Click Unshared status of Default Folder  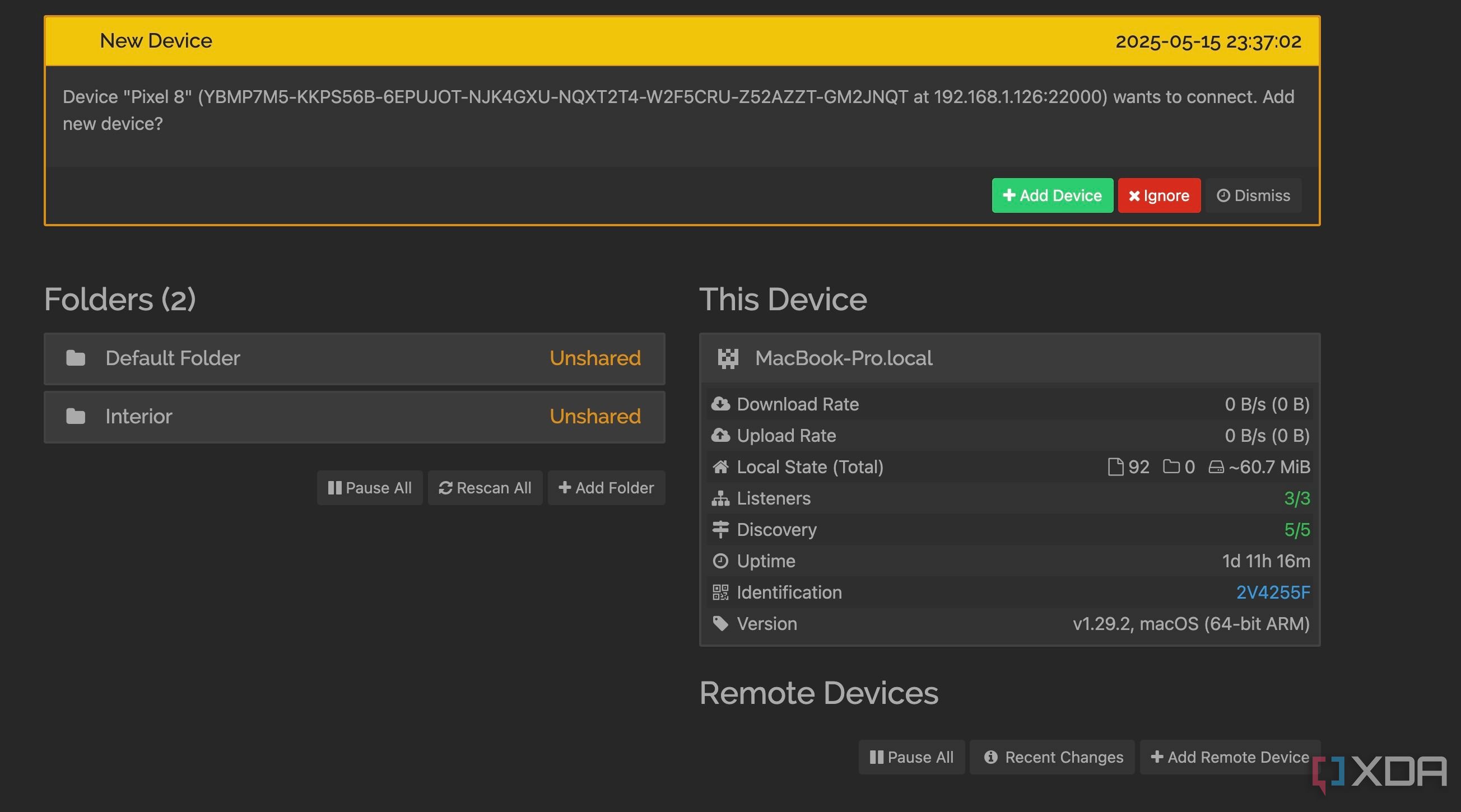tap(595, 358)
